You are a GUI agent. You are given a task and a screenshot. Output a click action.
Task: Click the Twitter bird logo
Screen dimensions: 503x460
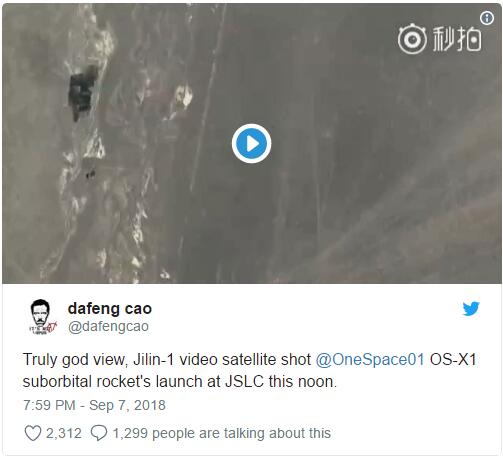point(471,308)
